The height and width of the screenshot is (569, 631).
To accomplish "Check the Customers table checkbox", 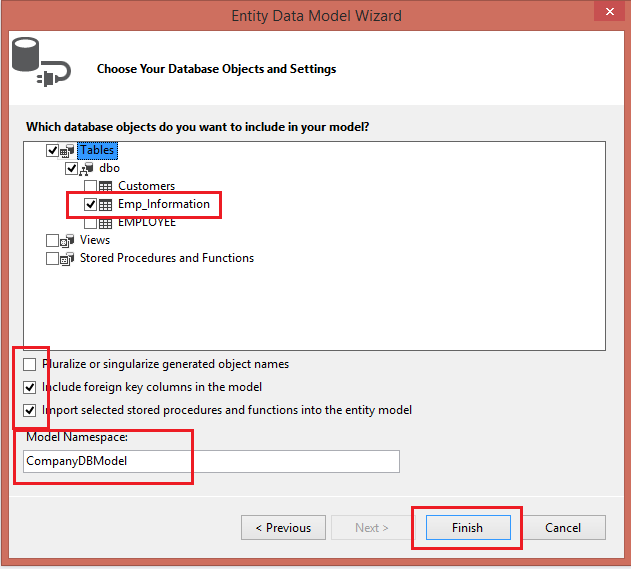I will coord(90,186).
